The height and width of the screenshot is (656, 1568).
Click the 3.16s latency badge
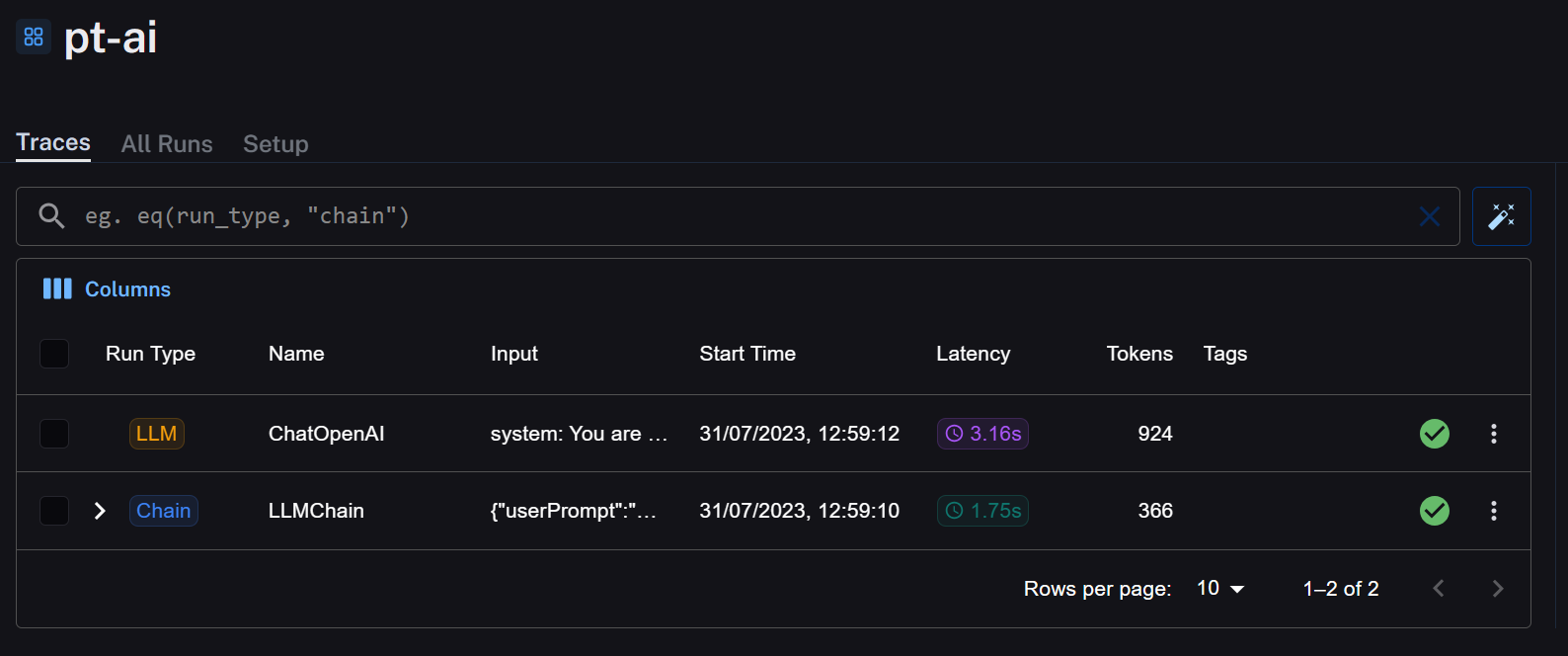tap(982, 434)
